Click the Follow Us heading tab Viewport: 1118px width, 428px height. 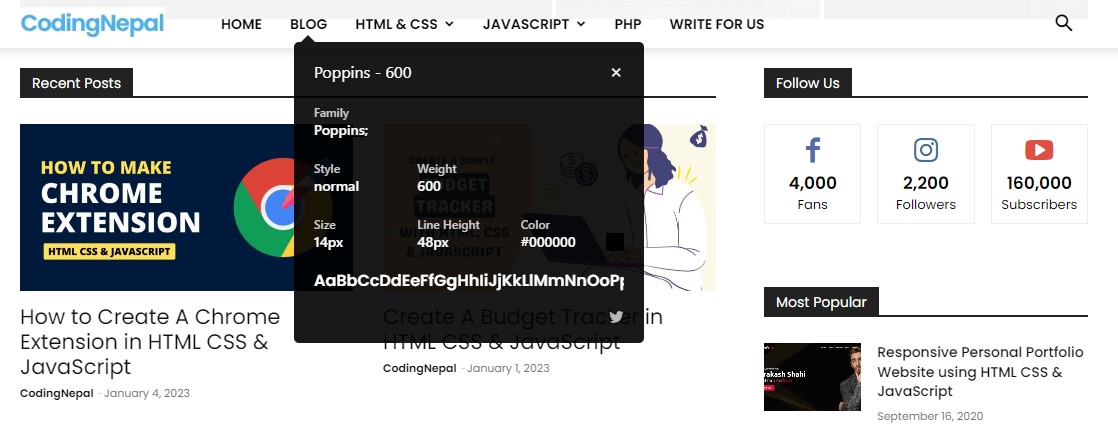pos(808,83)
